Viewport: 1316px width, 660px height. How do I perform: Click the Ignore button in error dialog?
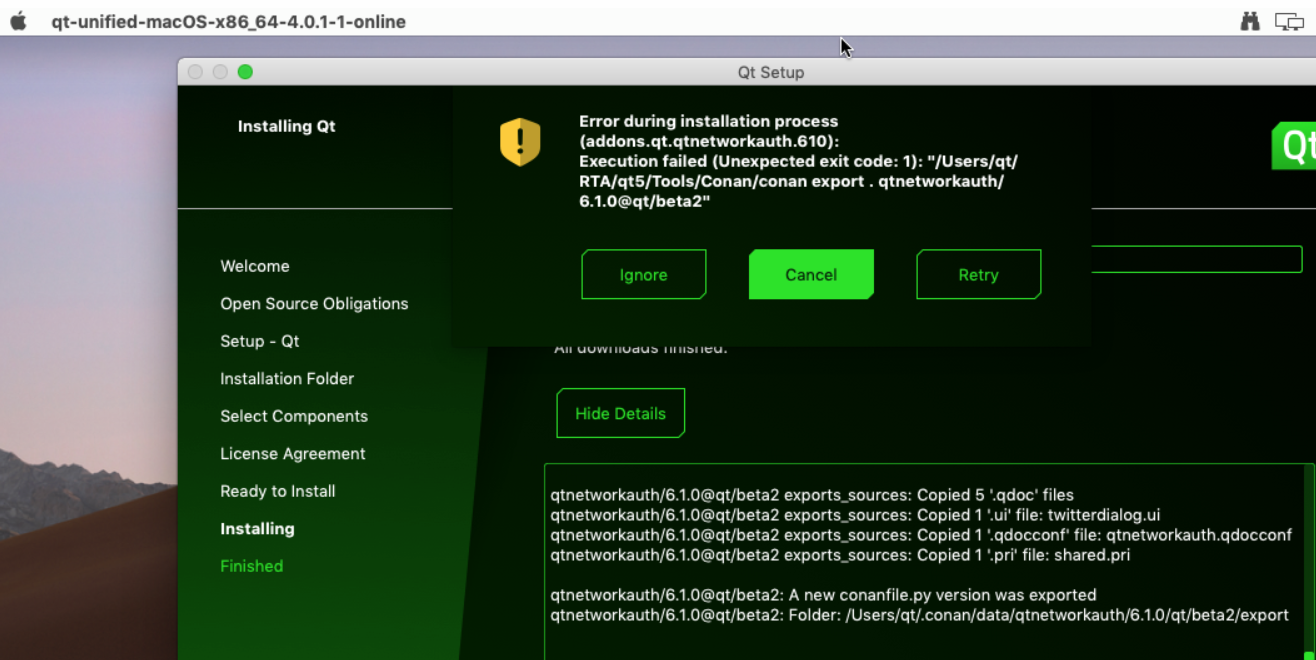(x=643, y=275)
